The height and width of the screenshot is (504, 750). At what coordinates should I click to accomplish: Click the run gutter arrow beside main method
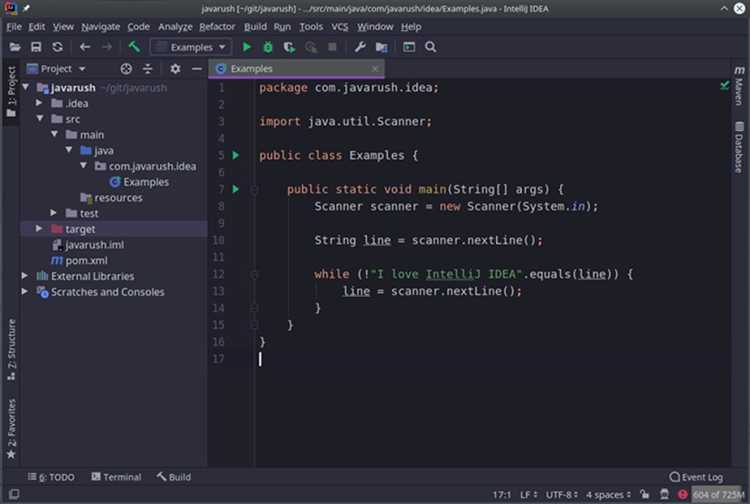(x=236, y=189)
